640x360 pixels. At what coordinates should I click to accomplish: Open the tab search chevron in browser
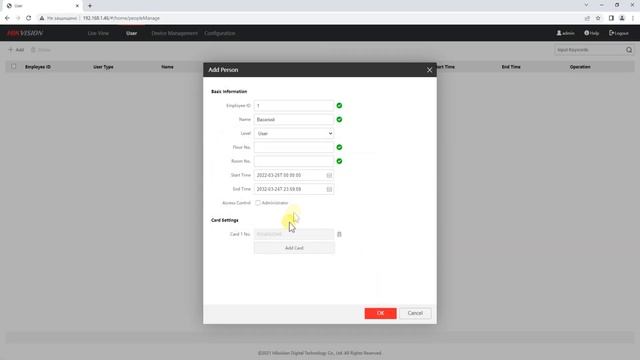click(586, 5)
